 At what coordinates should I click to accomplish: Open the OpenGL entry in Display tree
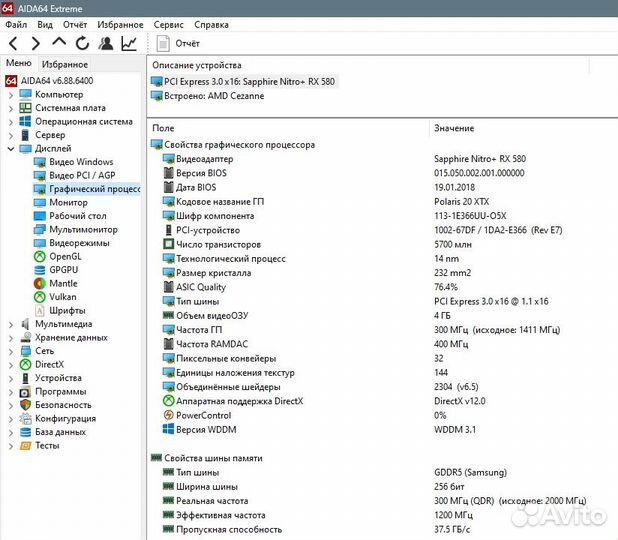pos(65,256)
